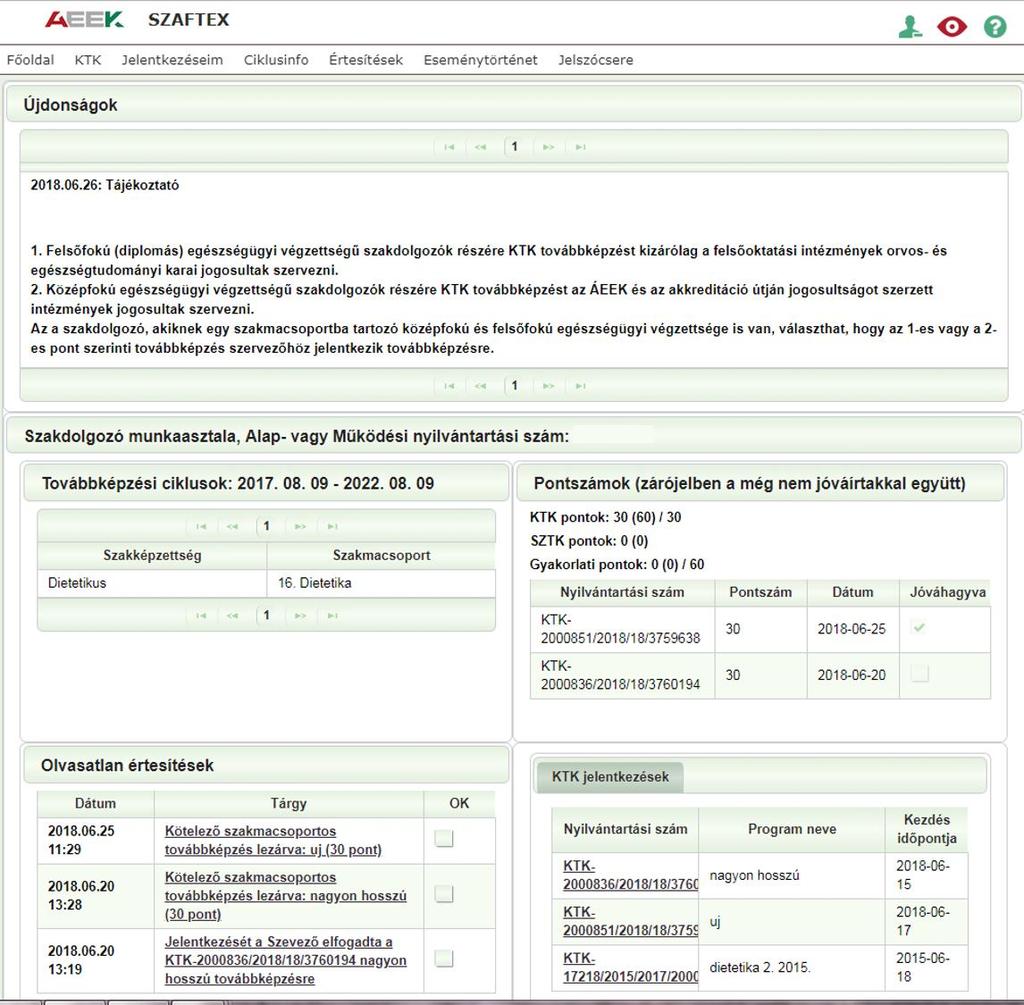
Task: Click previous-page arrow below Dietetikus row
Action: [x=232, y=615]
